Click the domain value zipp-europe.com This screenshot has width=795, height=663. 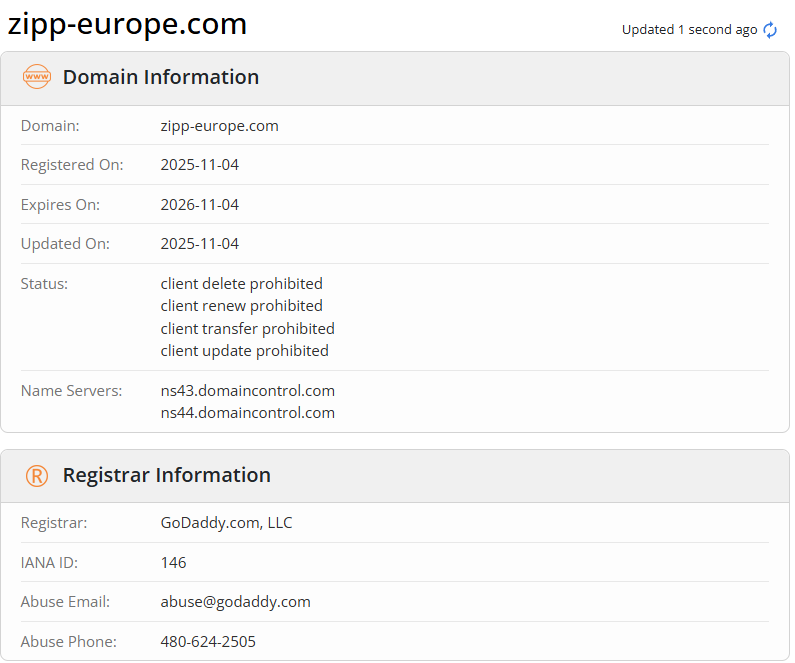click(219, 126)
